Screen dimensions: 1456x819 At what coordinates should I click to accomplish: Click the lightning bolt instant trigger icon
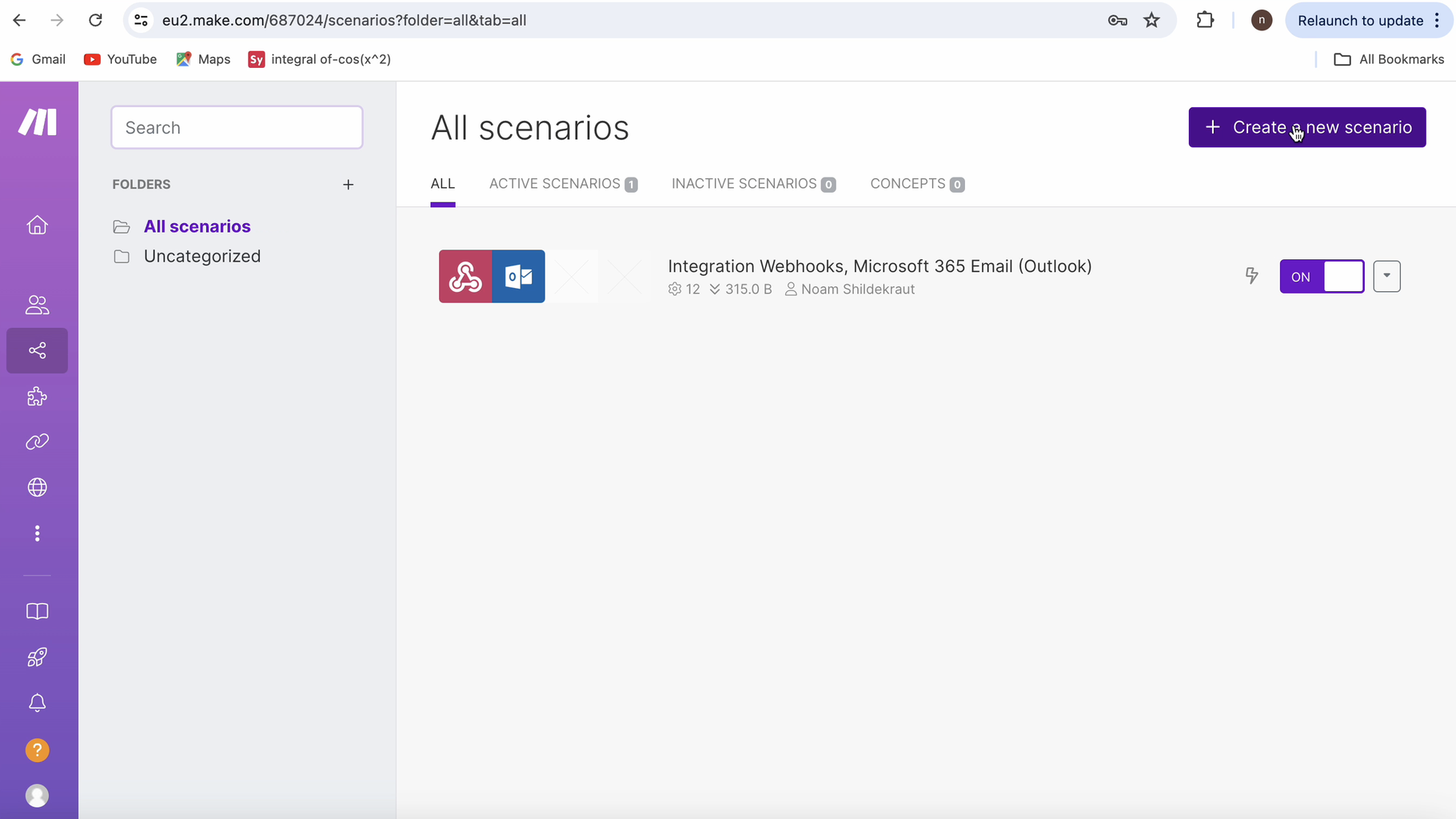pos(1252,276)
